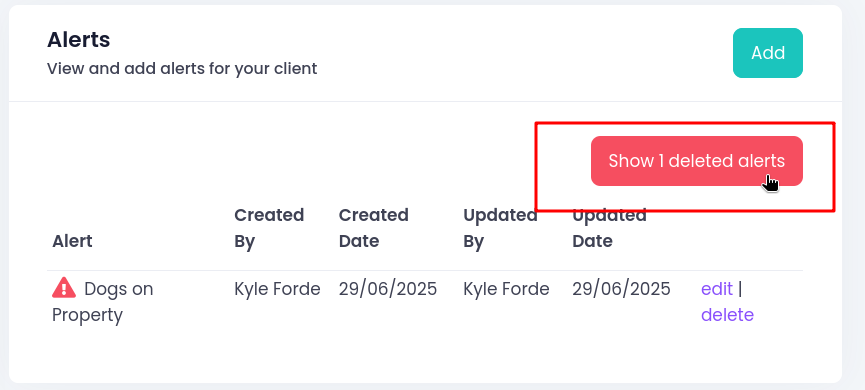Viewport: 865px width, 390px height.
Task: Click Kyle Forde in the Updated By column
Action: (506, 289)
